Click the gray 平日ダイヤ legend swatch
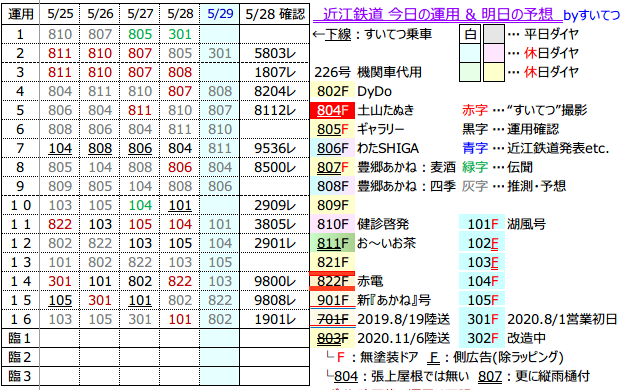The image size is (629, 390). click(x=493, y=34)
